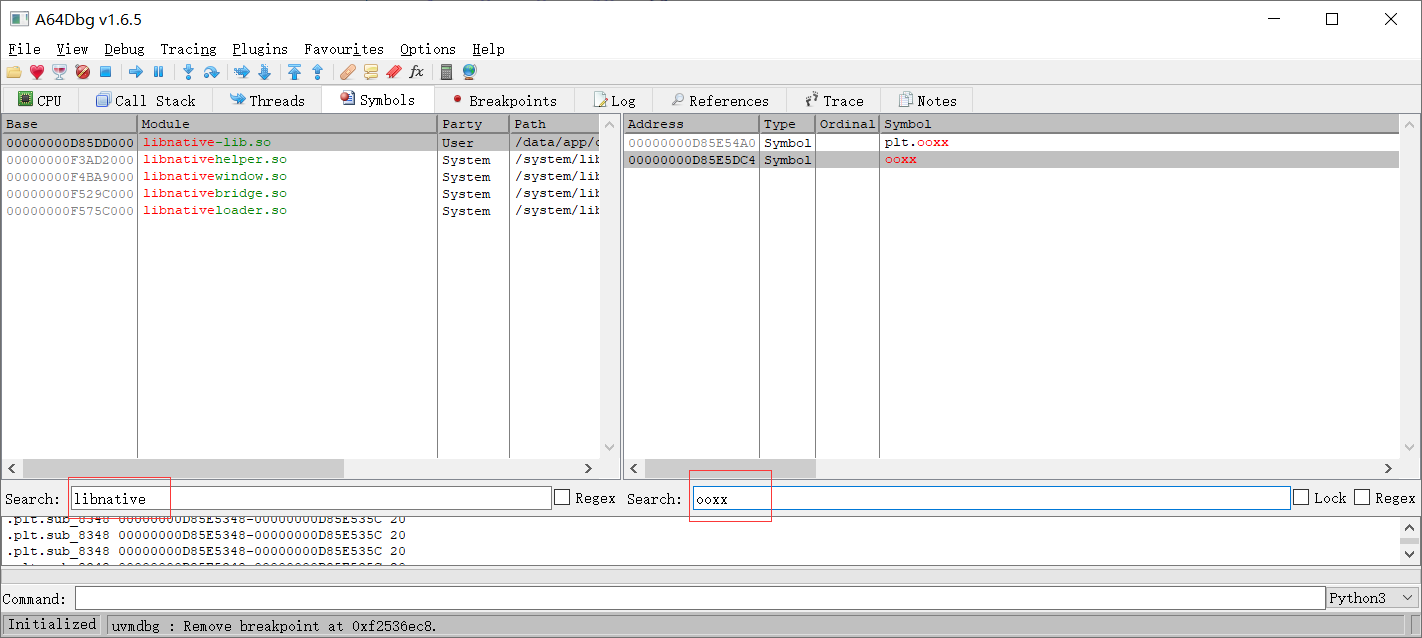Select the libnativeloader.so module
Screen dimensions: 1422x638
pyautogui.click(x=300, y=210)
